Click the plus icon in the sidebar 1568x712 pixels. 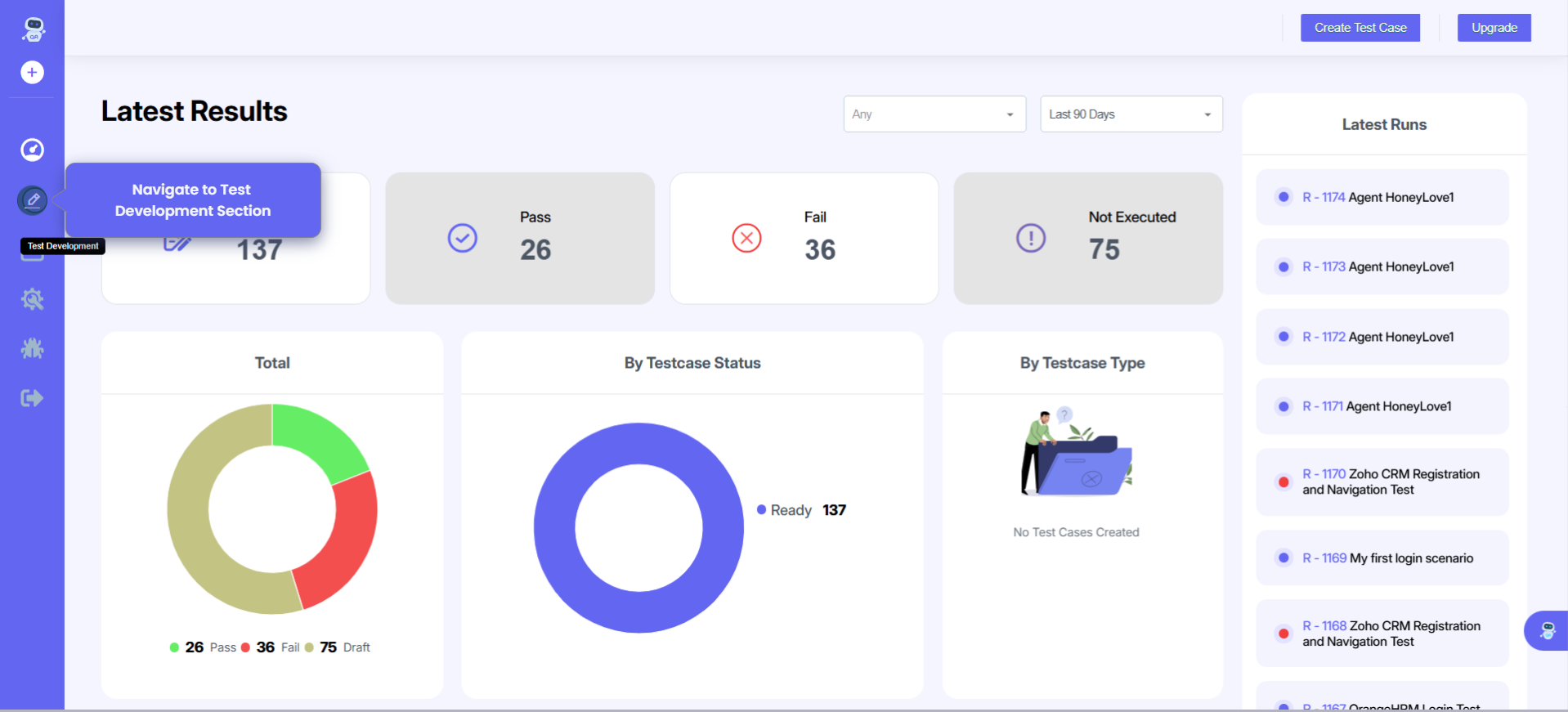click(32, 73)
